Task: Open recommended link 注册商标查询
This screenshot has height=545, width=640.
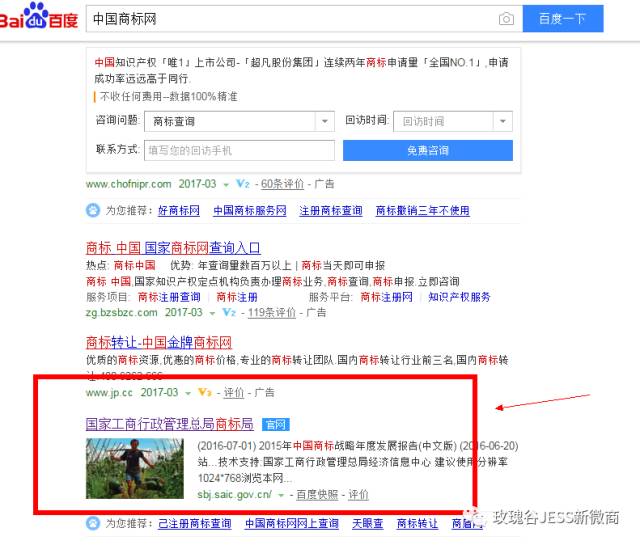Action: coord(331,211)
